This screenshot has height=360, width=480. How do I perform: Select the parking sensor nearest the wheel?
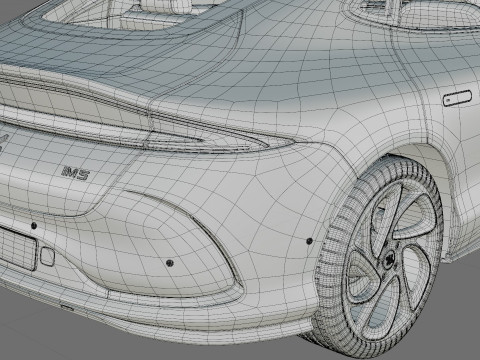(x=309, y=241)
